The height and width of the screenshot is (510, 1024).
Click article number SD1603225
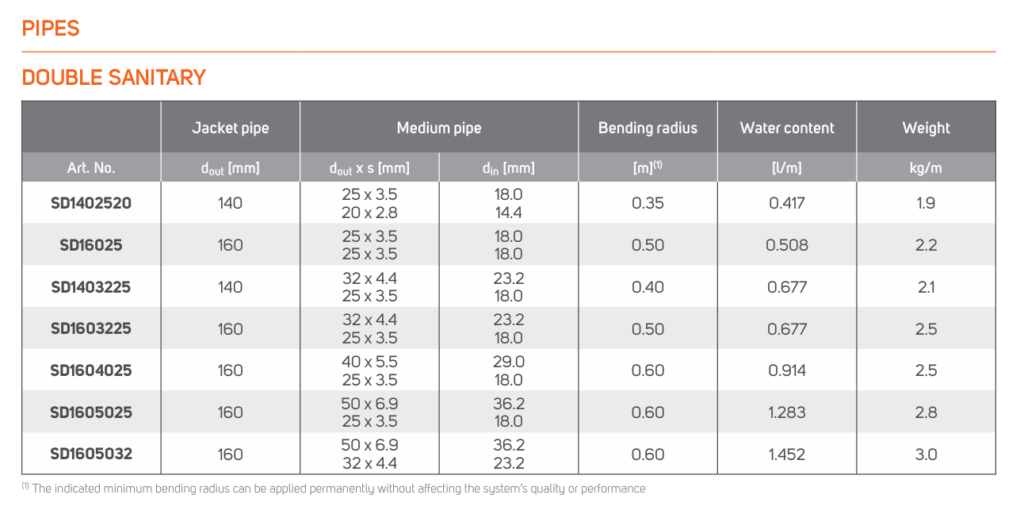coord(91,329)
